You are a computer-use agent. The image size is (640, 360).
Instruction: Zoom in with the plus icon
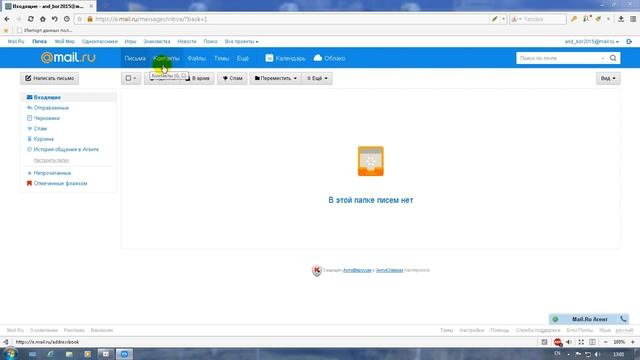633,342
